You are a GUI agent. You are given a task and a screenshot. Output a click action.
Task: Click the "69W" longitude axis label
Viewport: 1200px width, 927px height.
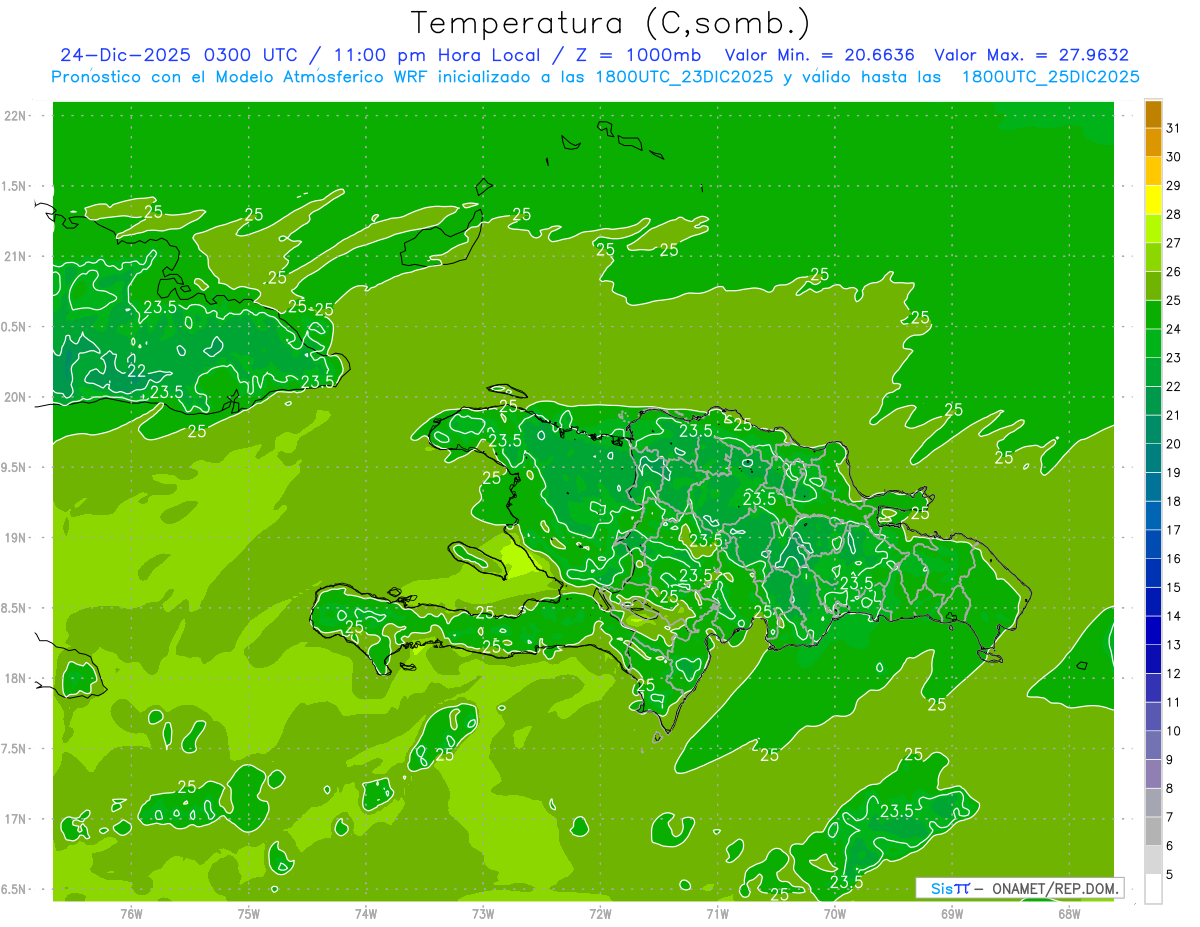click(952, 913)
